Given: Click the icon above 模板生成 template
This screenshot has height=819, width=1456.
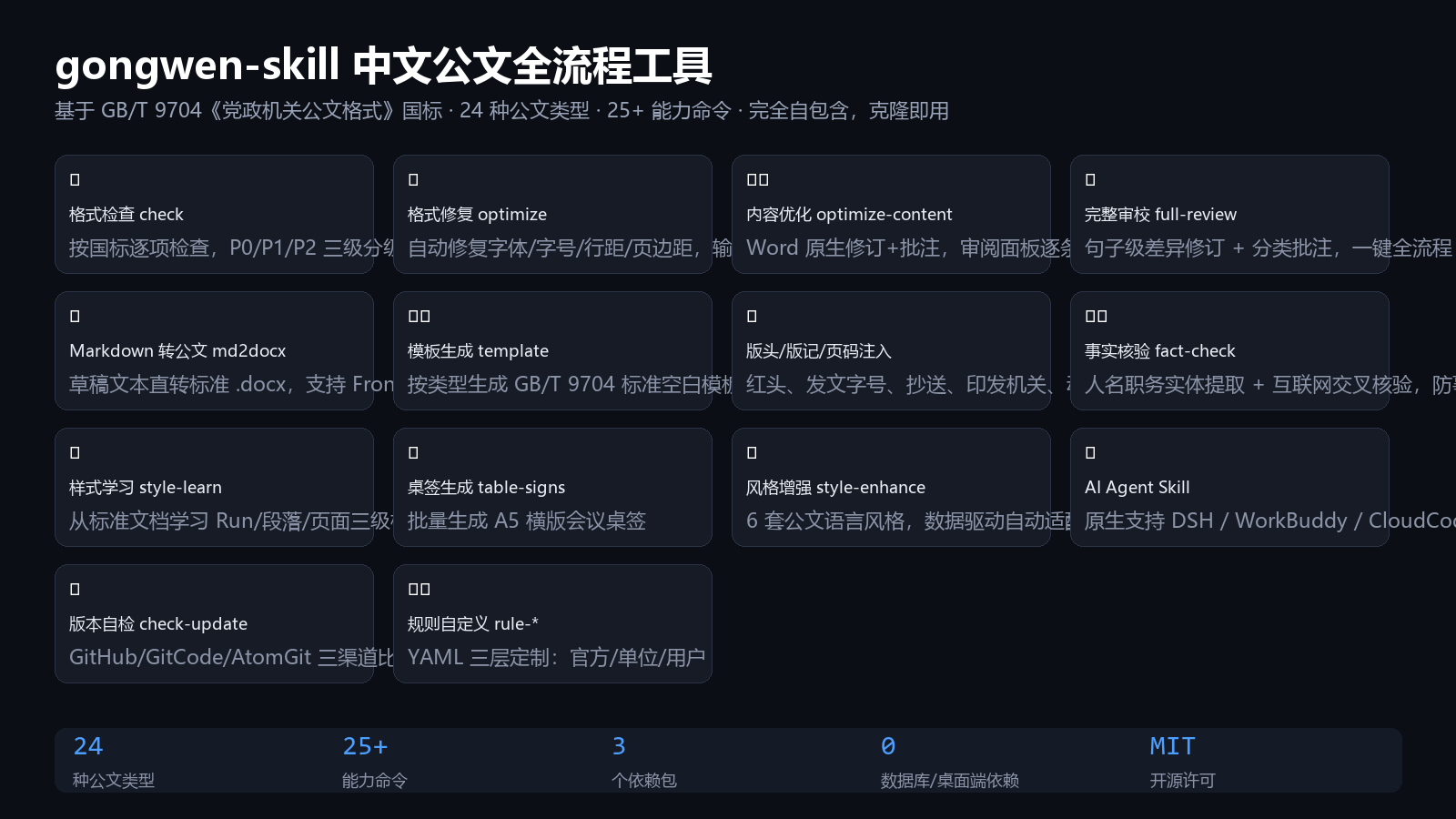Looking at the screenshot, I should click(419, 317).
